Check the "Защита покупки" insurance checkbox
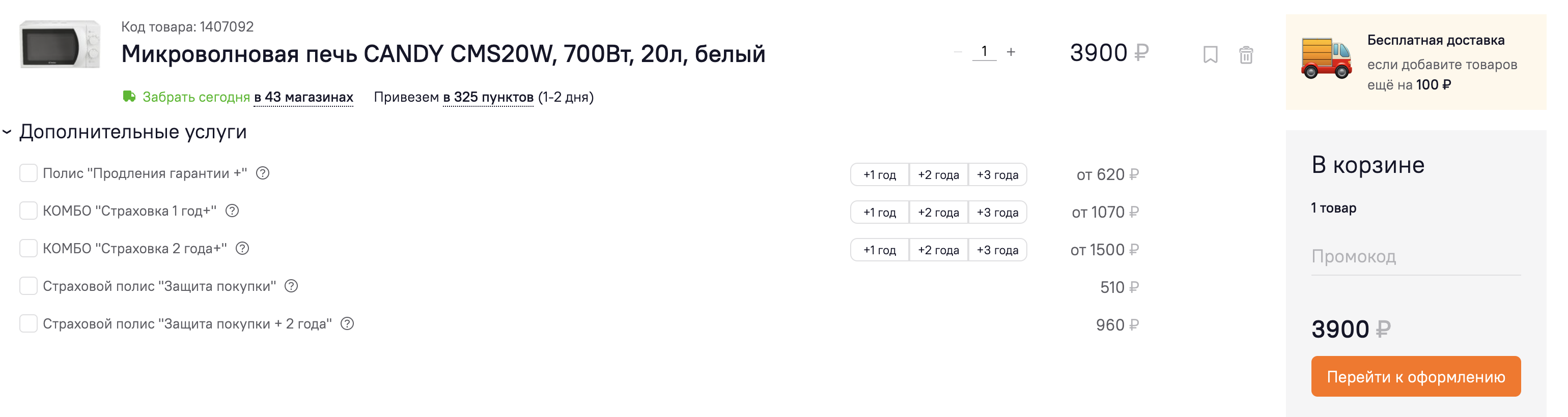The height and width of the screenshot is (417, 1568). [x=29, y=286]
